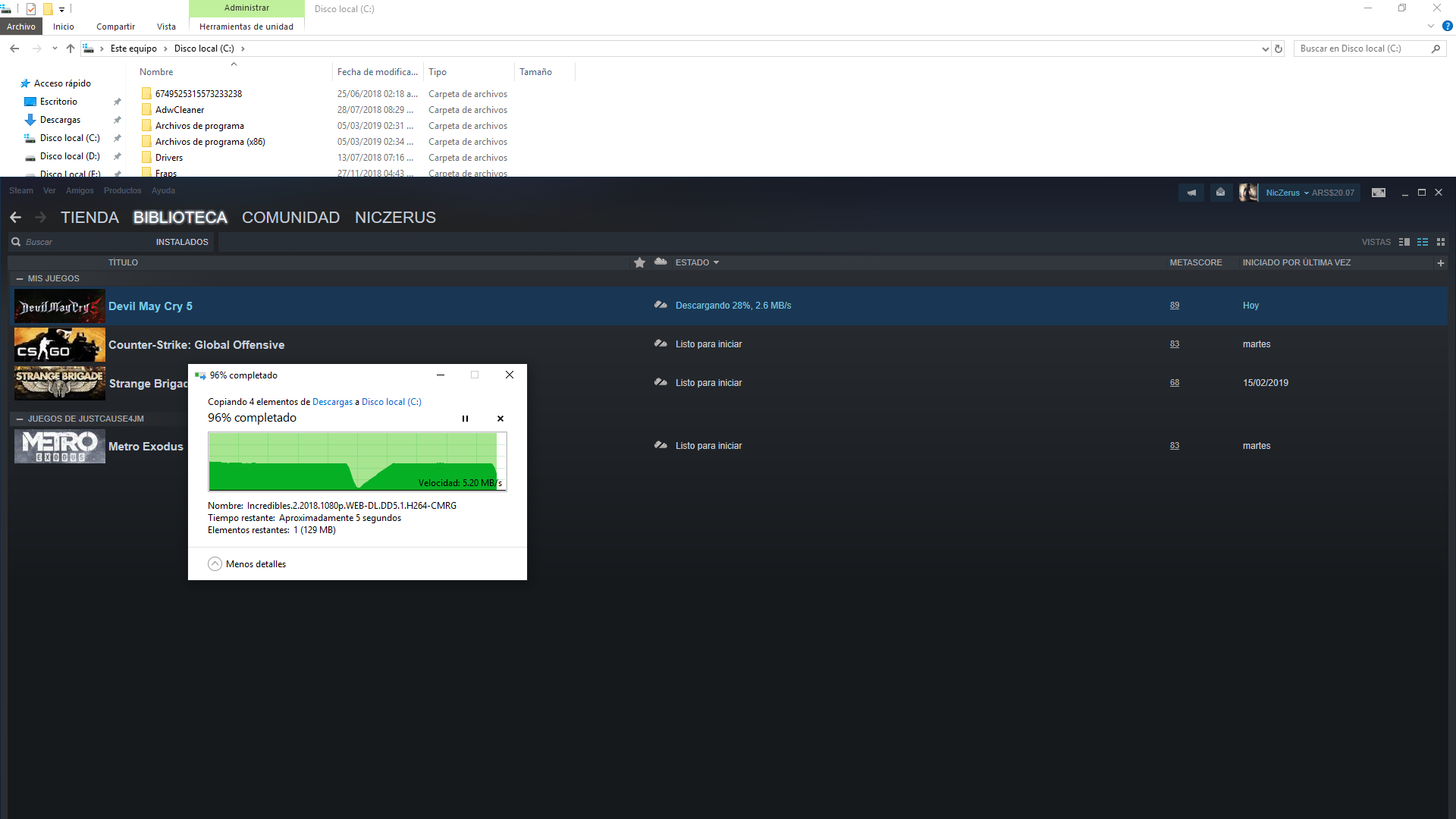Click New folder icon in Quick Access toolbar
This screenshot has width=1456, height=819.
click(48, 9)
